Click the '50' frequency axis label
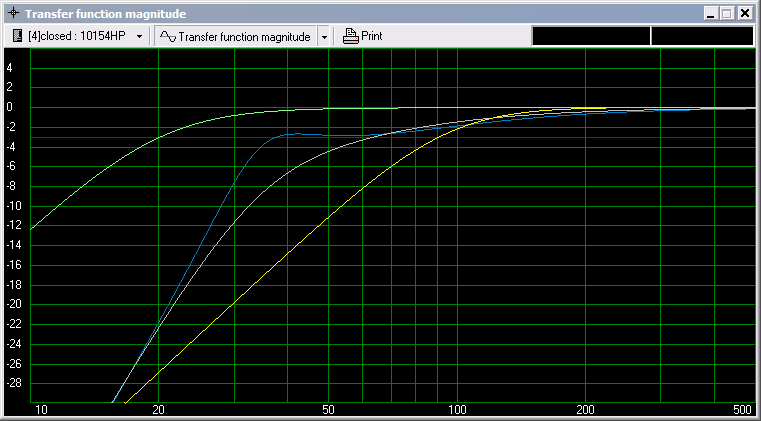This screenshot has height=421, width=761. [x=329, y=410]
